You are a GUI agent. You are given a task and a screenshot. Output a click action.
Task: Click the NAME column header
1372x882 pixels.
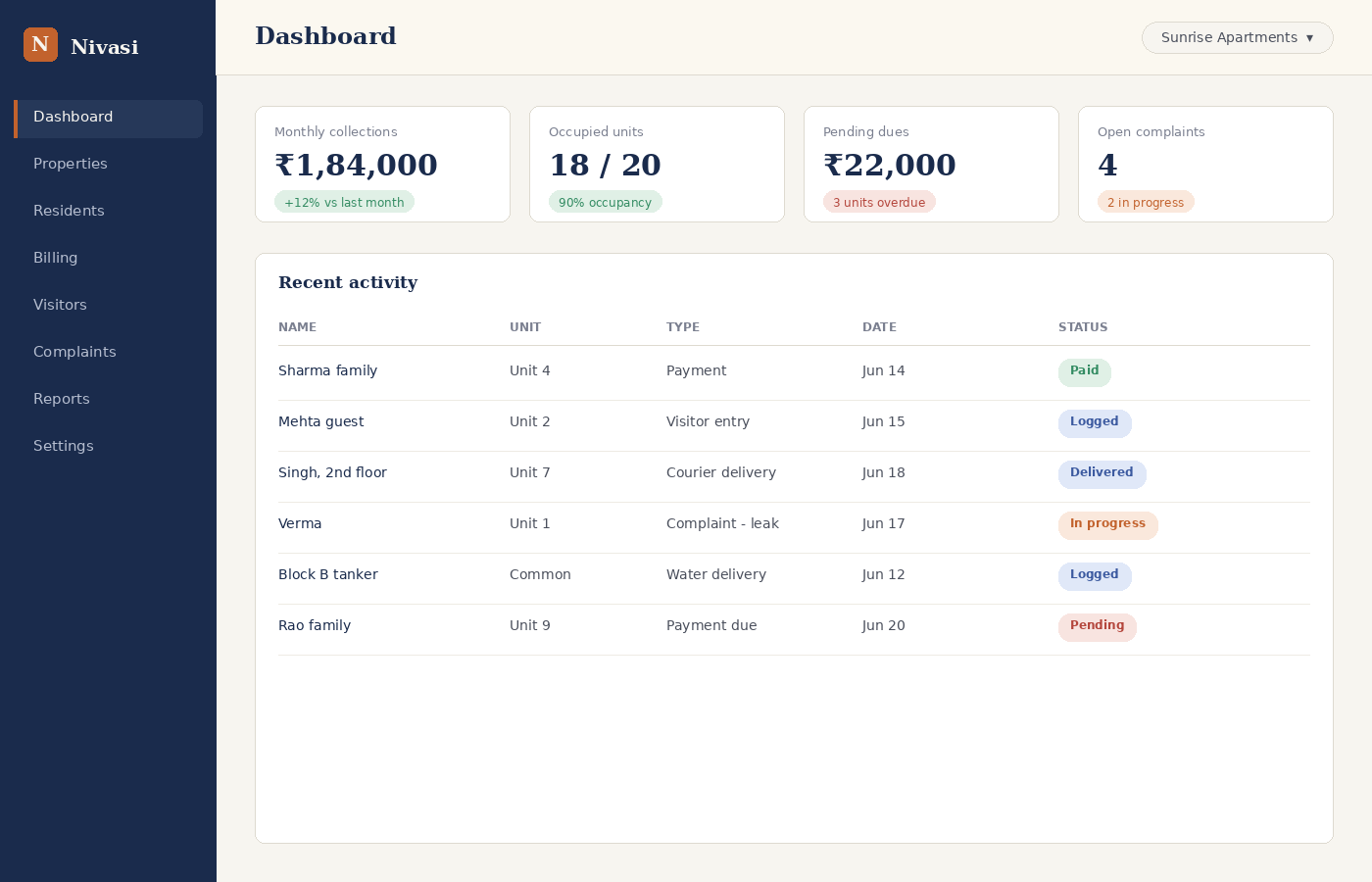point(297,327)
